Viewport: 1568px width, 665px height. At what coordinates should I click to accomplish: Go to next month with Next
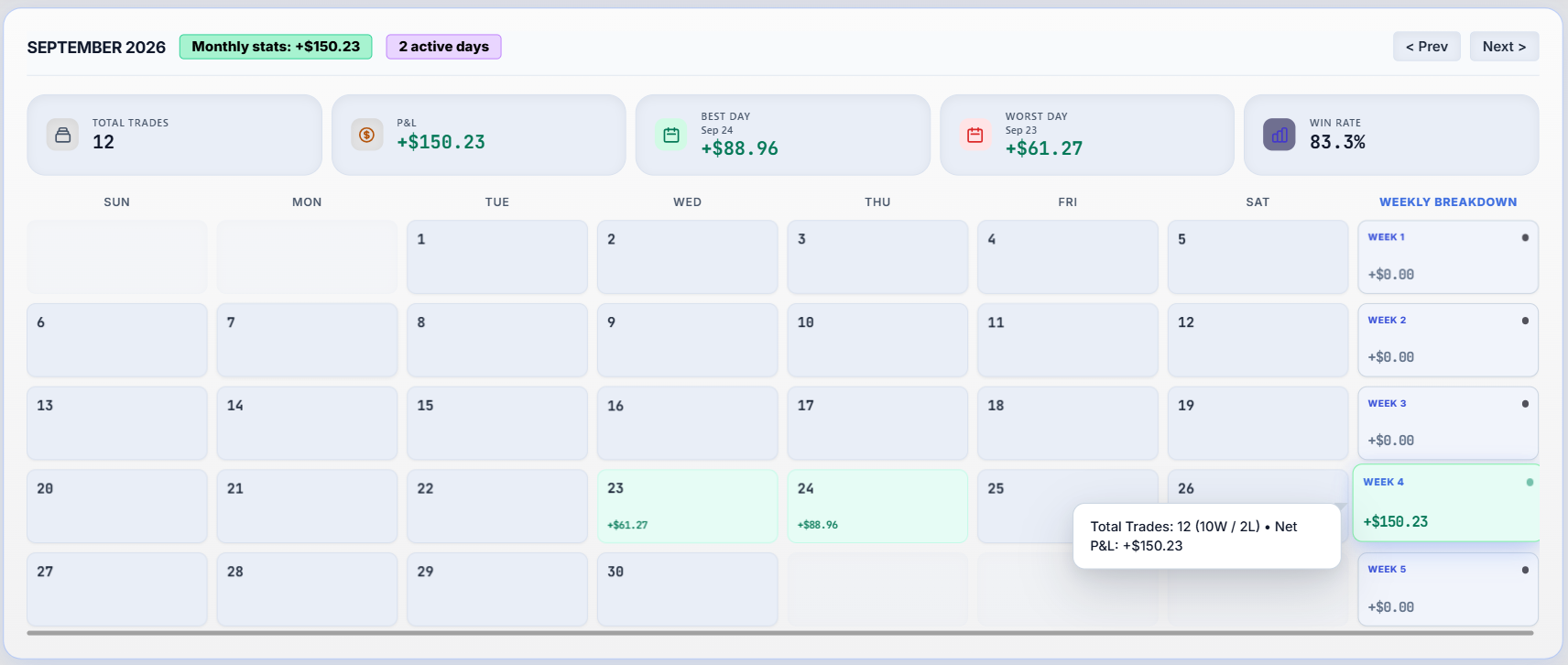[x=1504, y=47]
